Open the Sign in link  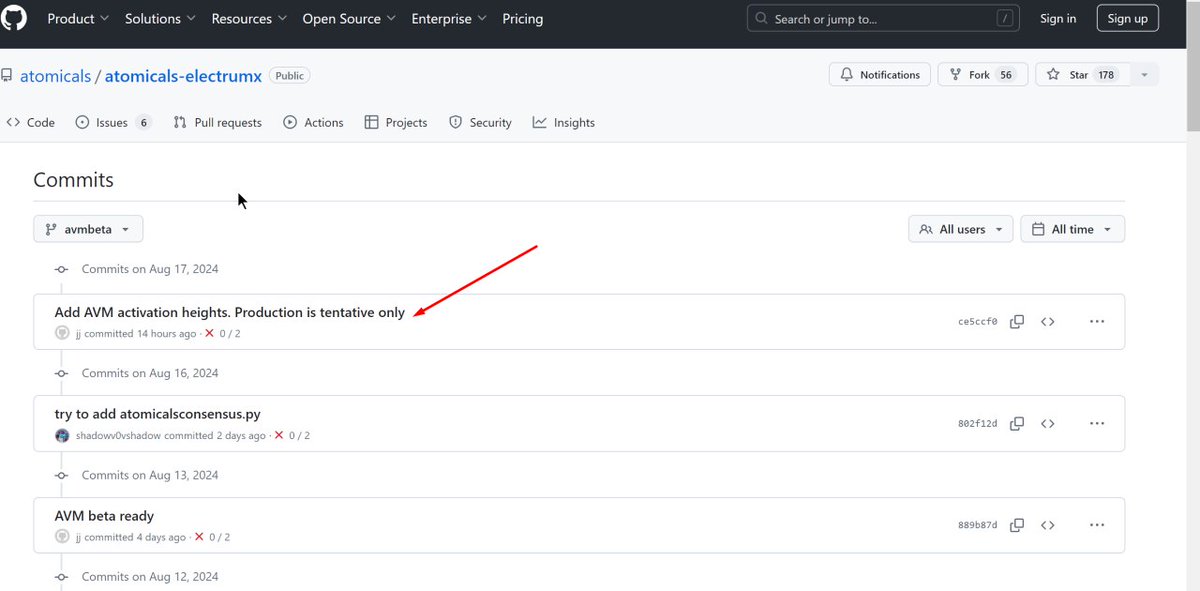(x=1058, y=19)
